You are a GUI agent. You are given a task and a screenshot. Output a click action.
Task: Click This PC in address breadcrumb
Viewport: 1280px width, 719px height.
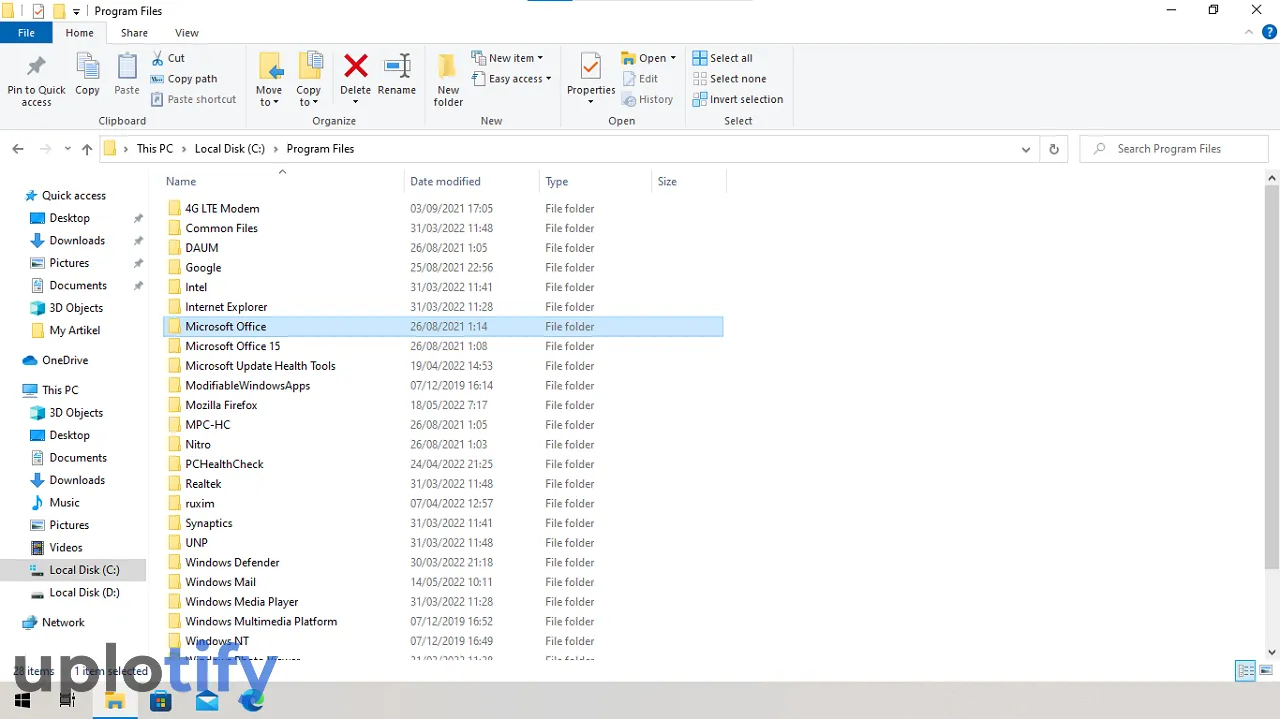coord(155,149)
